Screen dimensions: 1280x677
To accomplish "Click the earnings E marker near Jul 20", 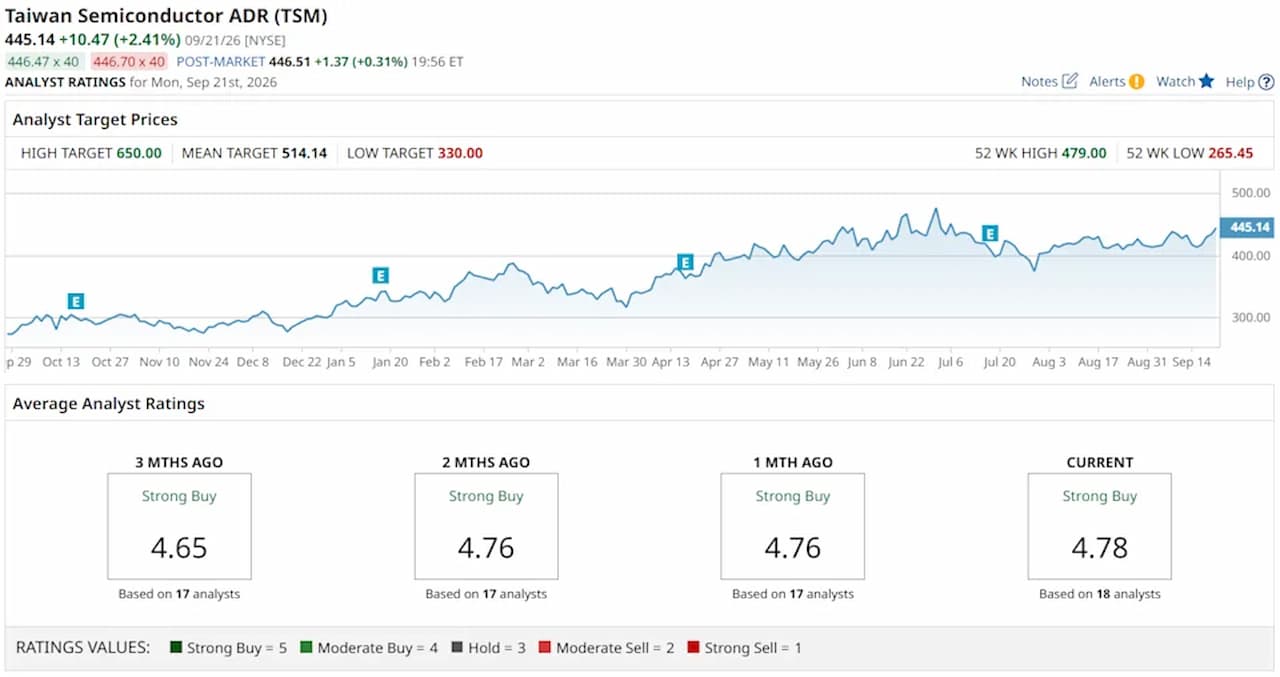I will tap(990, 233).
